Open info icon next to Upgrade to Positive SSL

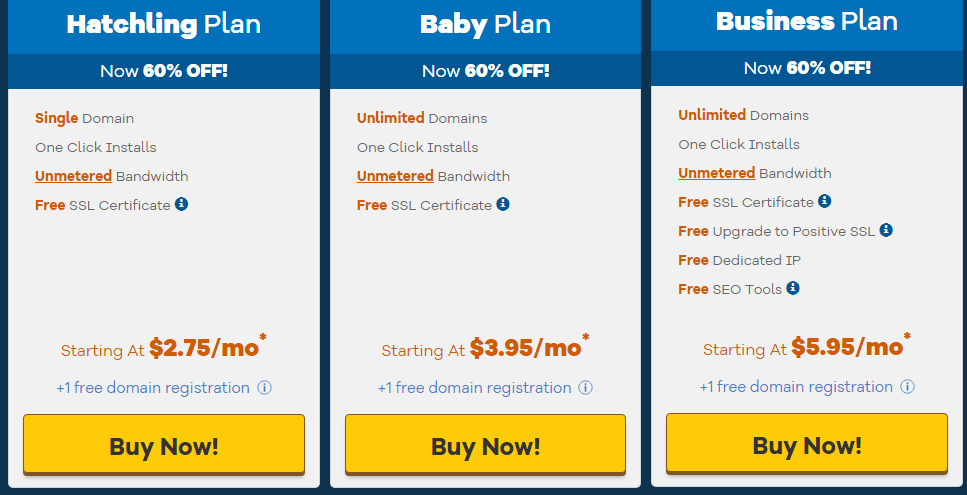886,230
